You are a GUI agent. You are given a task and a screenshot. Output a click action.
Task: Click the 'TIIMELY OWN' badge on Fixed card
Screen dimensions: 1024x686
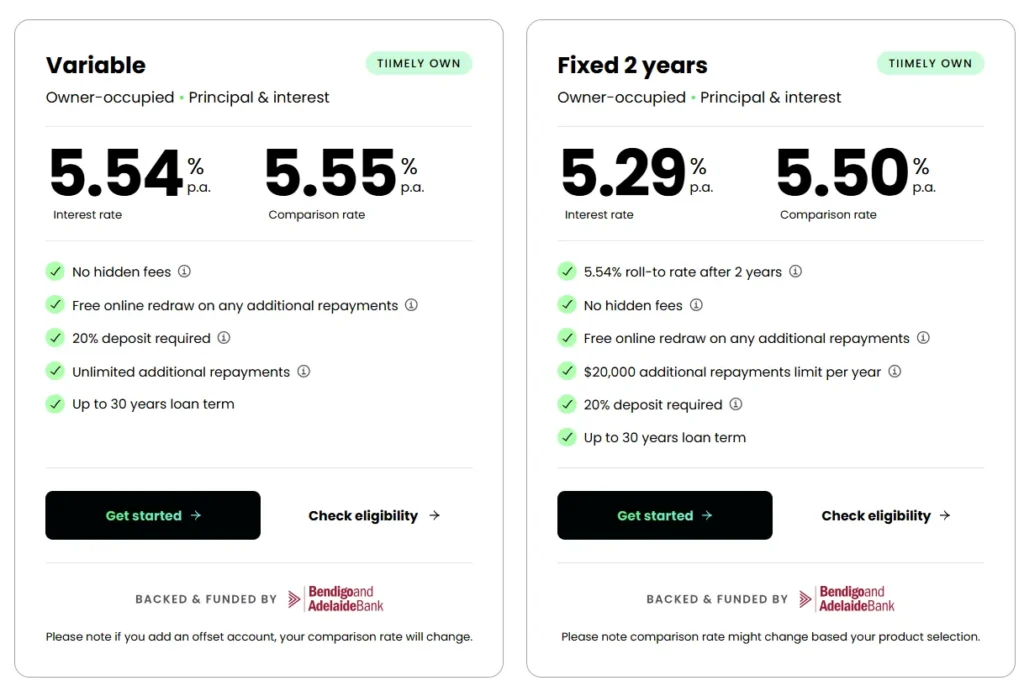(x=930, y=63)
